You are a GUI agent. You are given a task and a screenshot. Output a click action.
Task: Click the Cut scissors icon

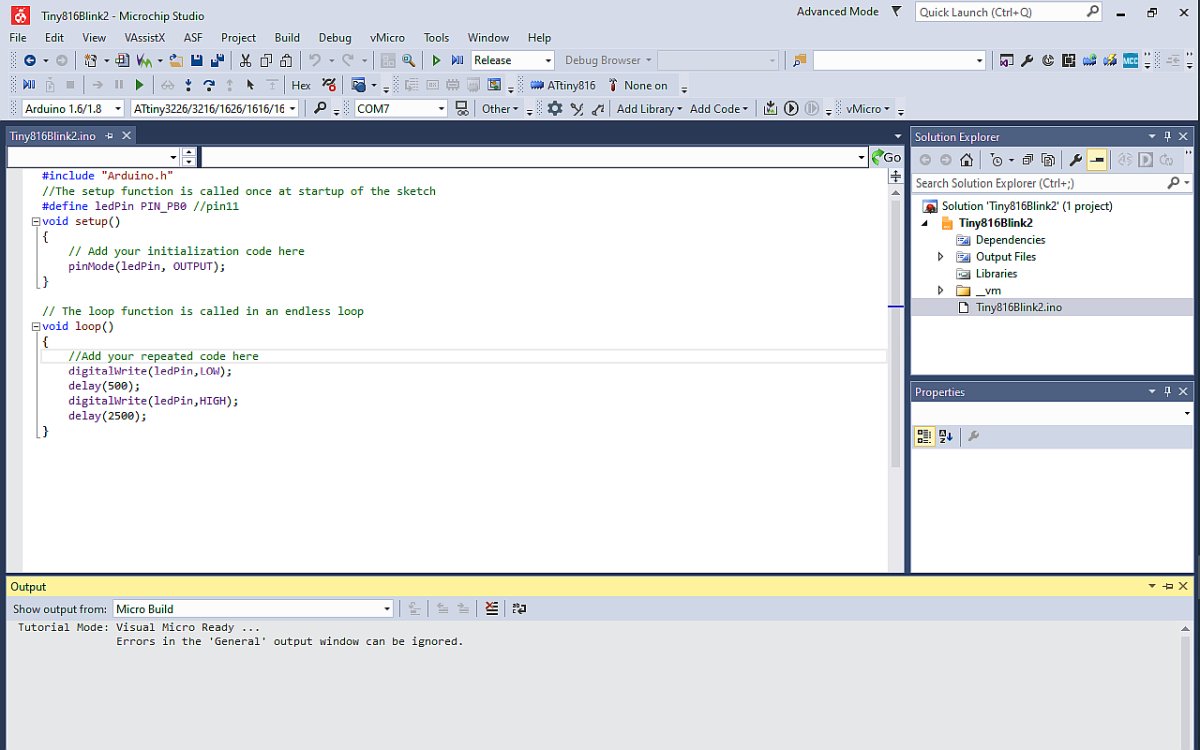tap(245, 61)
